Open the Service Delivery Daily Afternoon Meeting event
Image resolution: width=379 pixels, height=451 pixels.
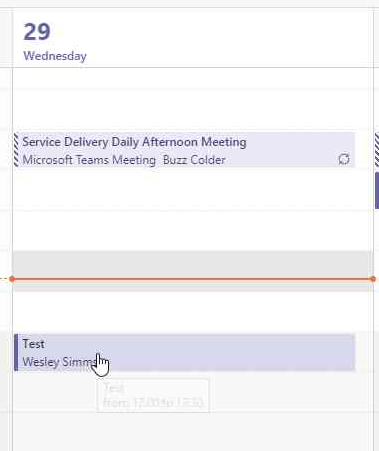(x=184, y=150)
